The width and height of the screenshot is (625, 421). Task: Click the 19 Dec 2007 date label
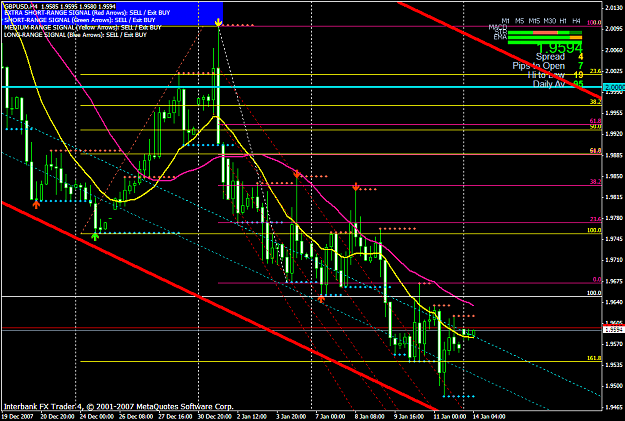(18, 417)
